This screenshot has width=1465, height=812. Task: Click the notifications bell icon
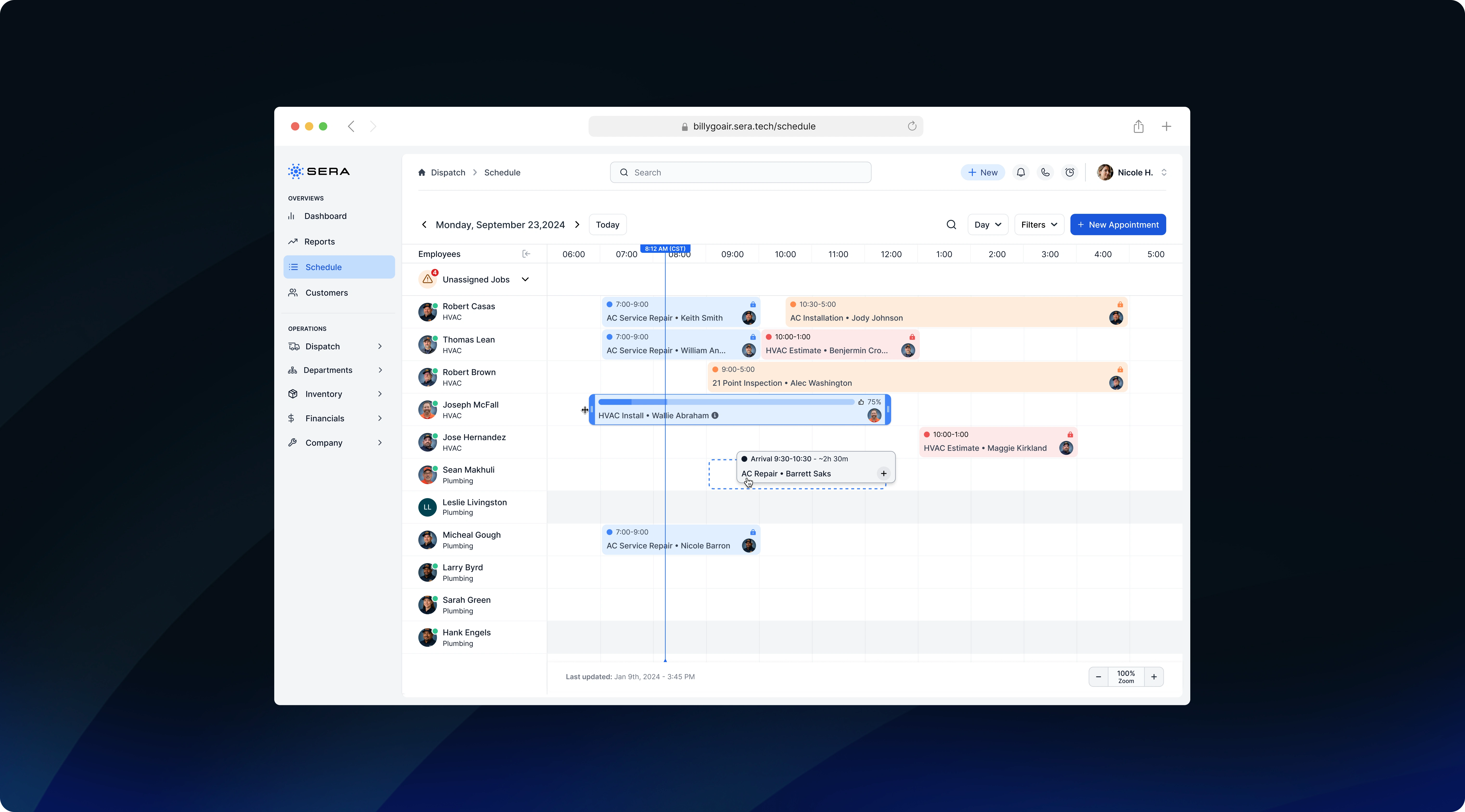pyautogui.click(x=1021, y=172)
